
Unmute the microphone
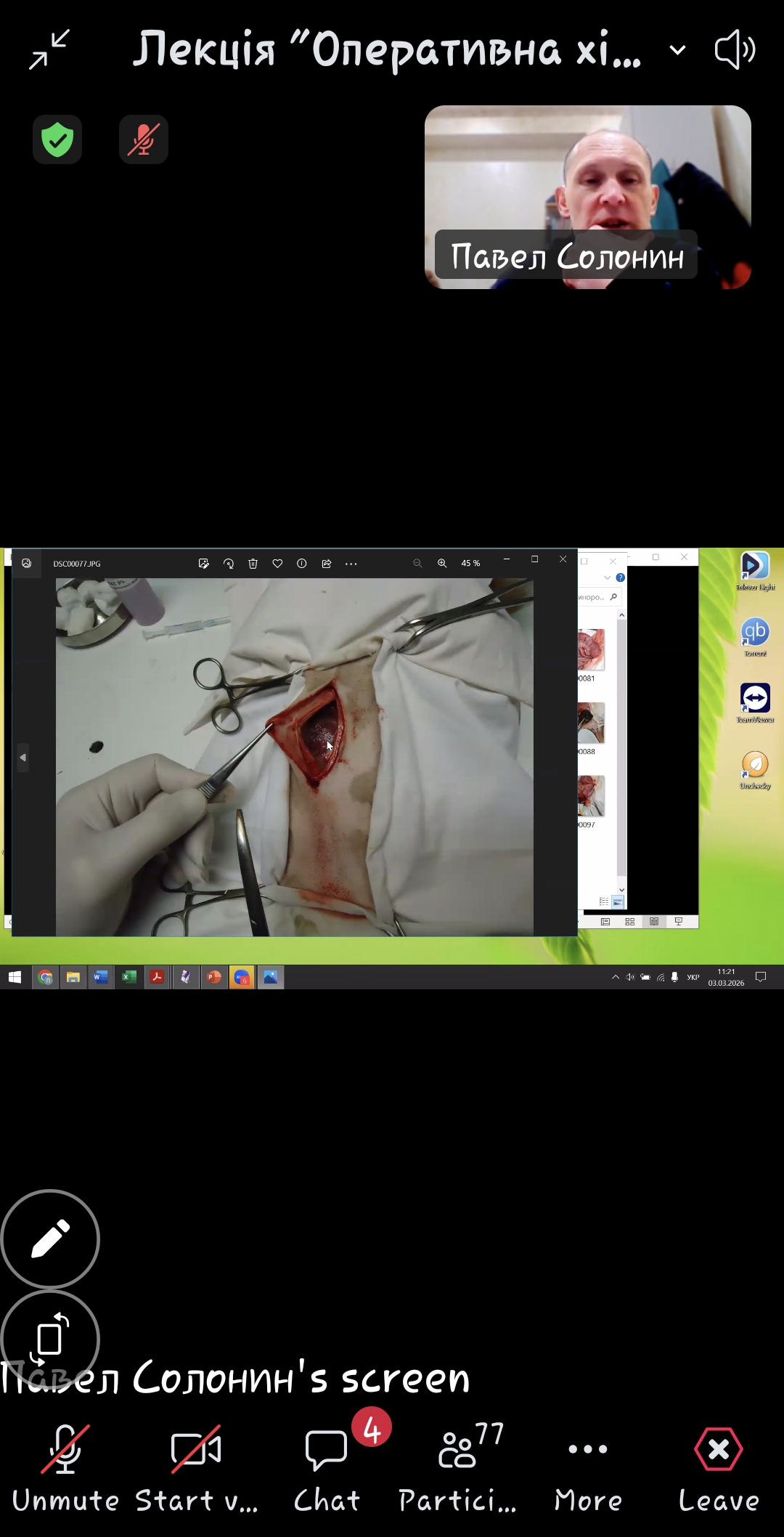65,1467
